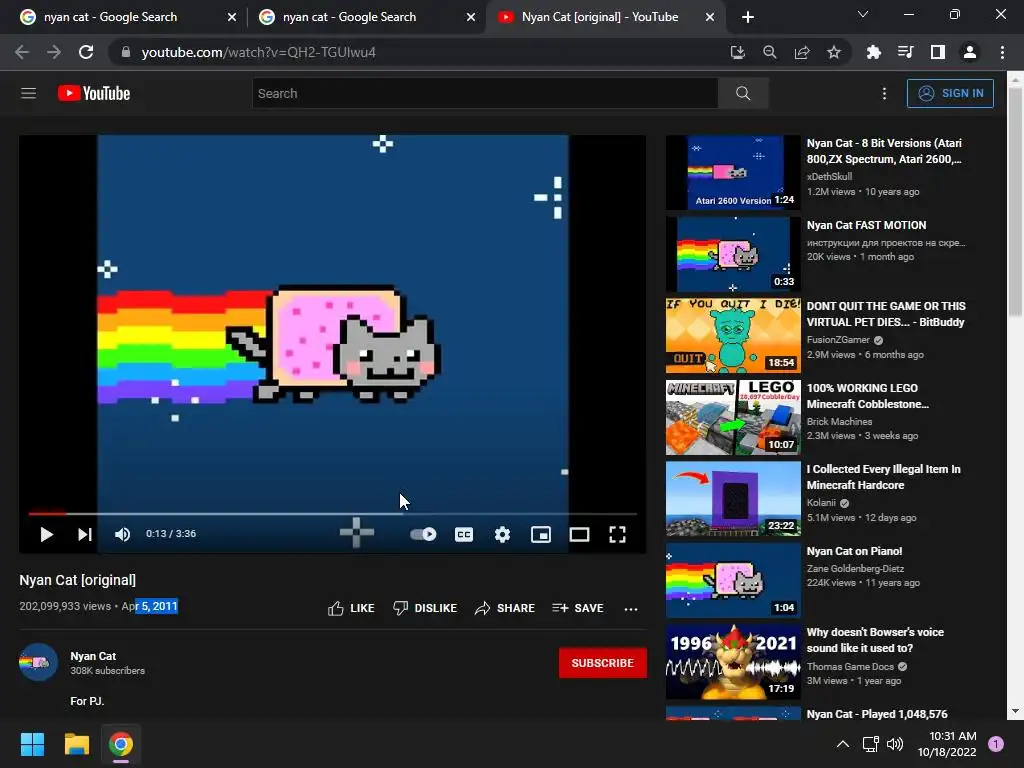Bookmark this page star

coord(834,52)
